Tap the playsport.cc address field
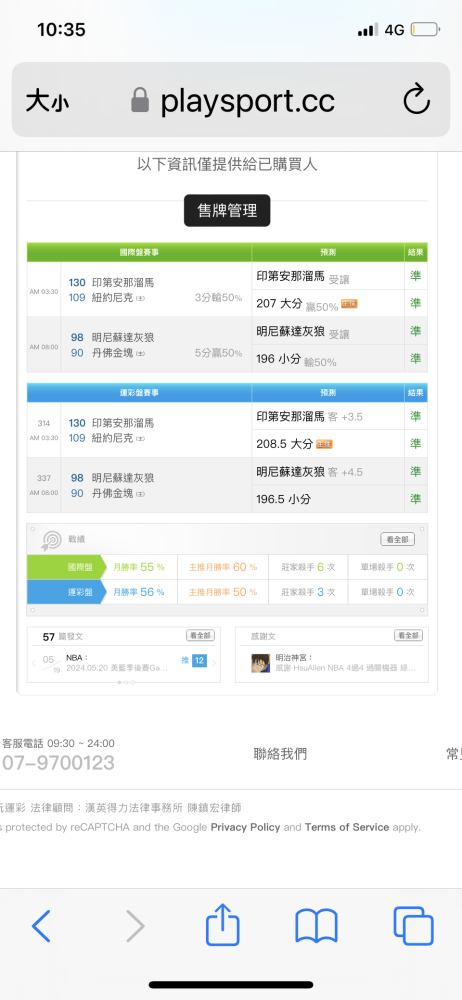This screenshot has height=1000, width=462. tap(232, 100)
